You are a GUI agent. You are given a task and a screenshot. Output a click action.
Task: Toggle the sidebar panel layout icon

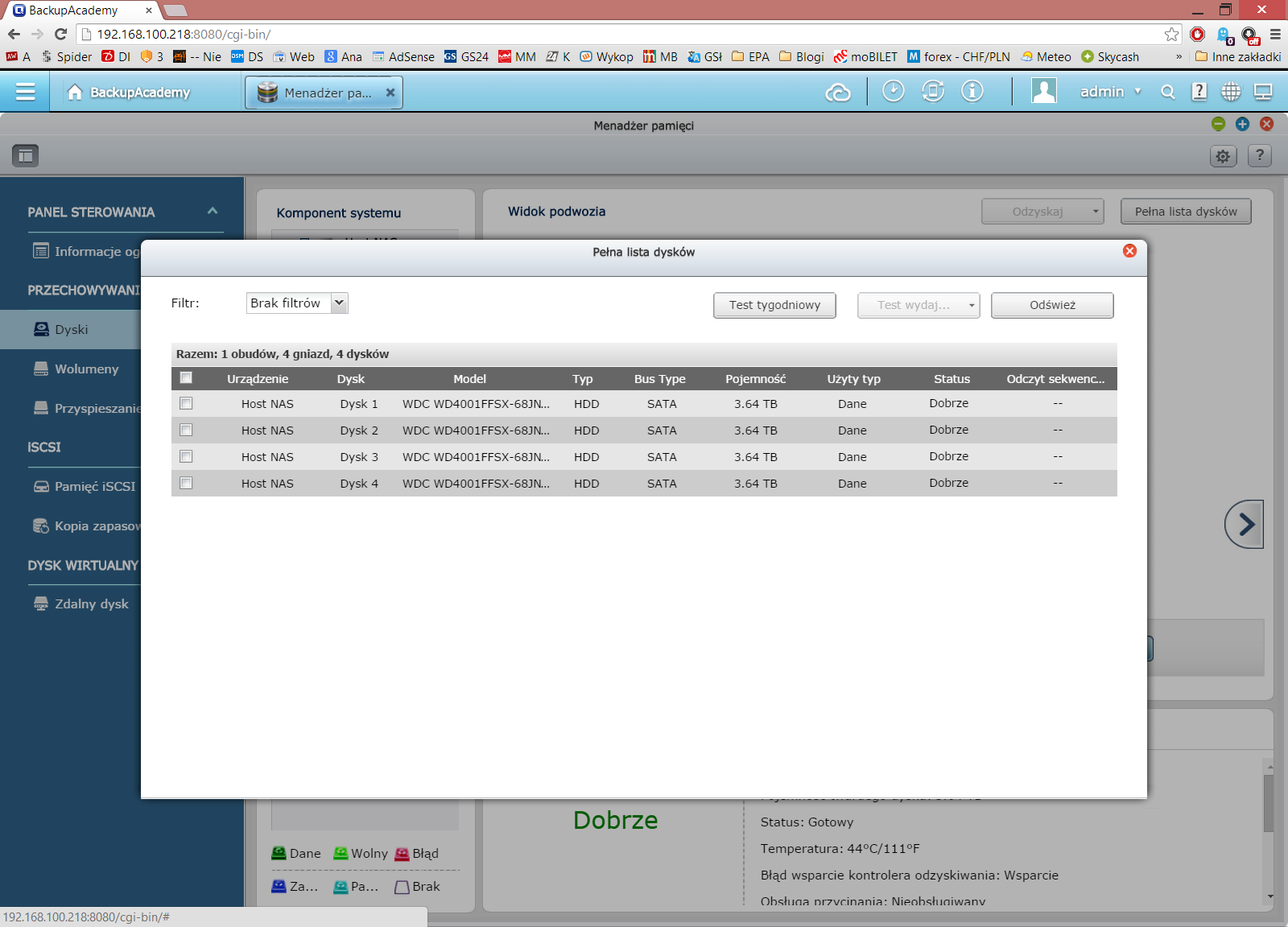tap(26, 155)
